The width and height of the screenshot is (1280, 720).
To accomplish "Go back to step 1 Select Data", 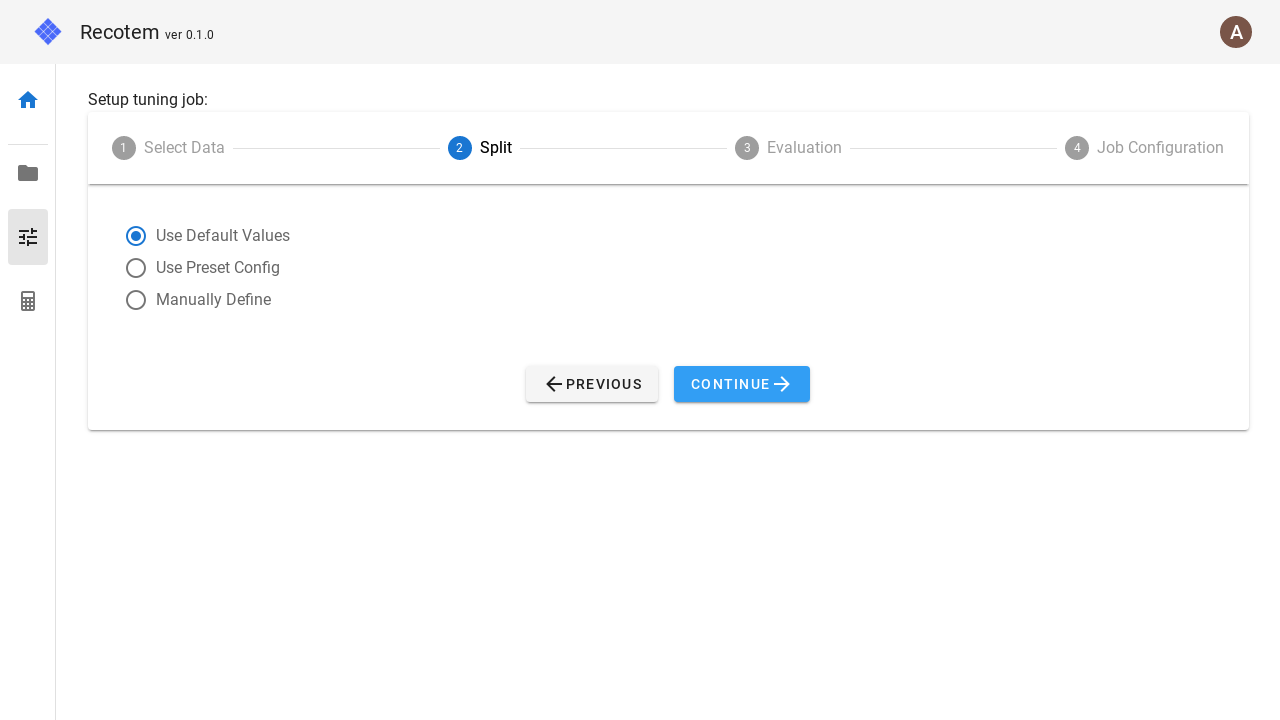I will 168,147.
